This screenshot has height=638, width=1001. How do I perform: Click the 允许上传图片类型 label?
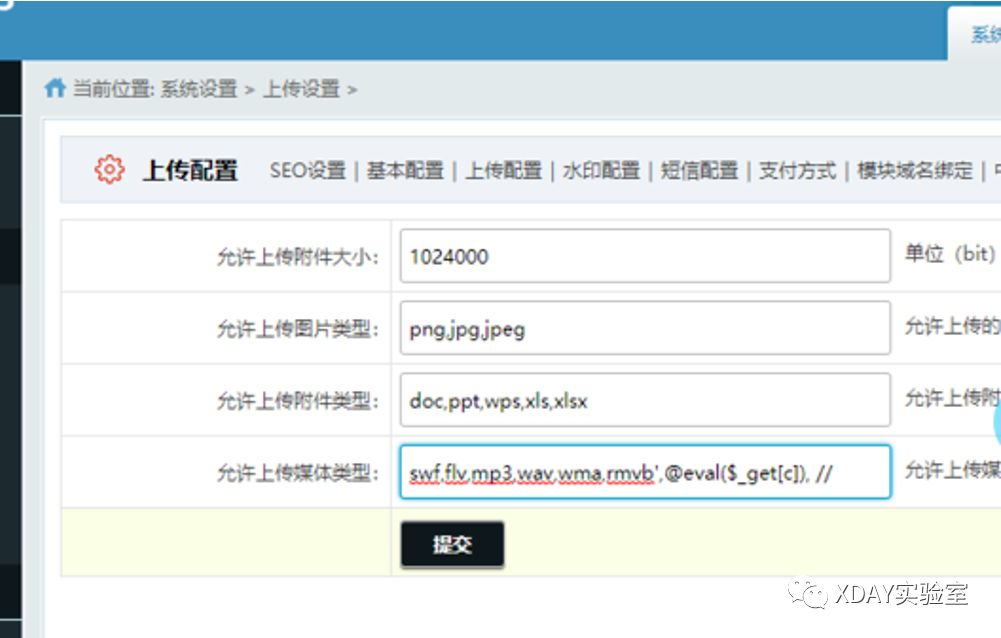(x=298, y=329)
